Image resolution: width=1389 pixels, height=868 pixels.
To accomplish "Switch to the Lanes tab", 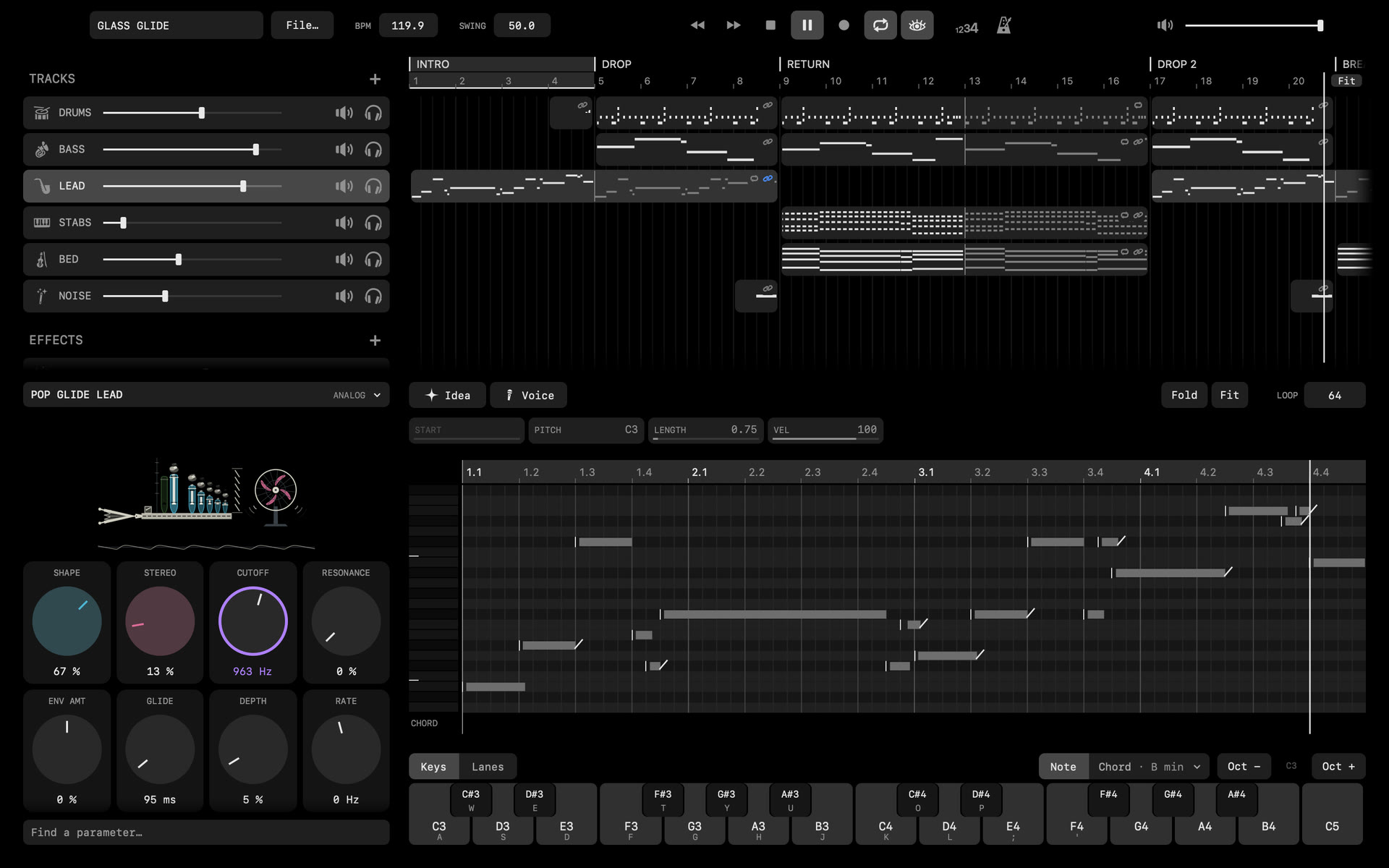I will (x=488, y=767).
